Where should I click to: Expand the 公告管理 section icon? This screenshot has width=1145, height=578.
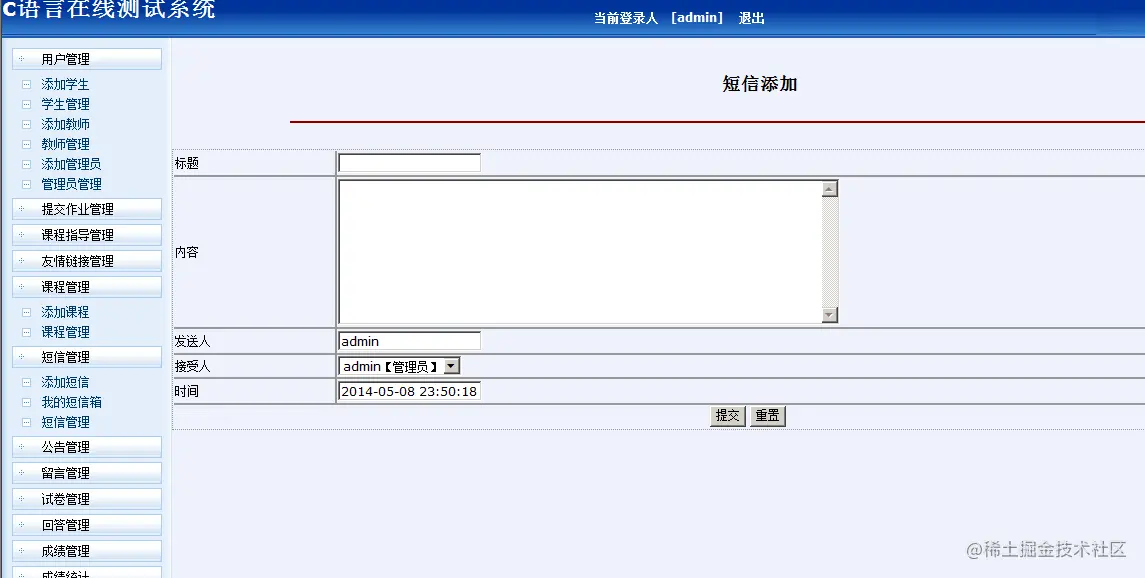pos(20,447)
